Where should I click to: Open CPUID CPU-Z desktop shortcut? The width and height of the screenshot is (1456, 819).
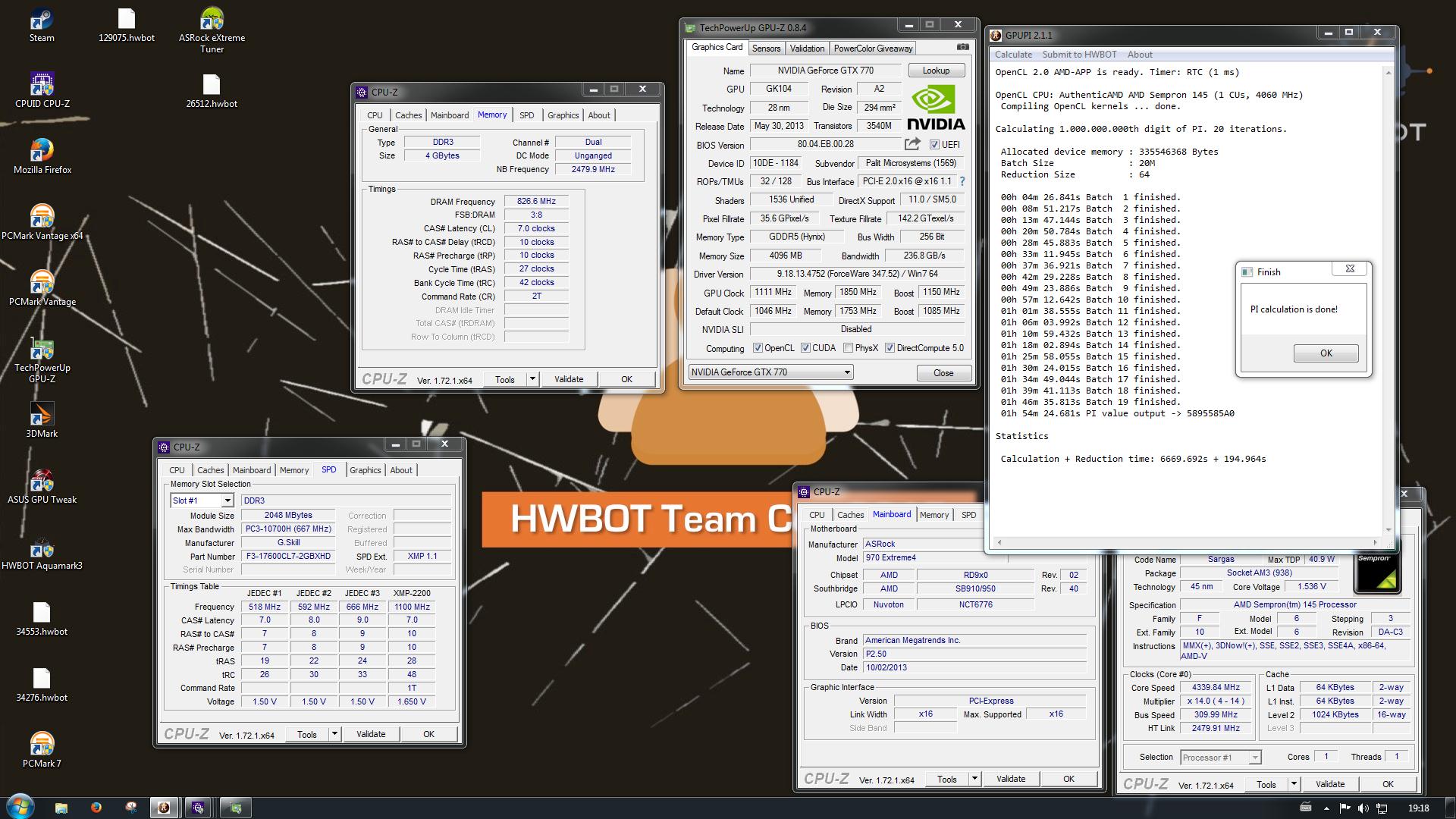[x=42, y=91]
